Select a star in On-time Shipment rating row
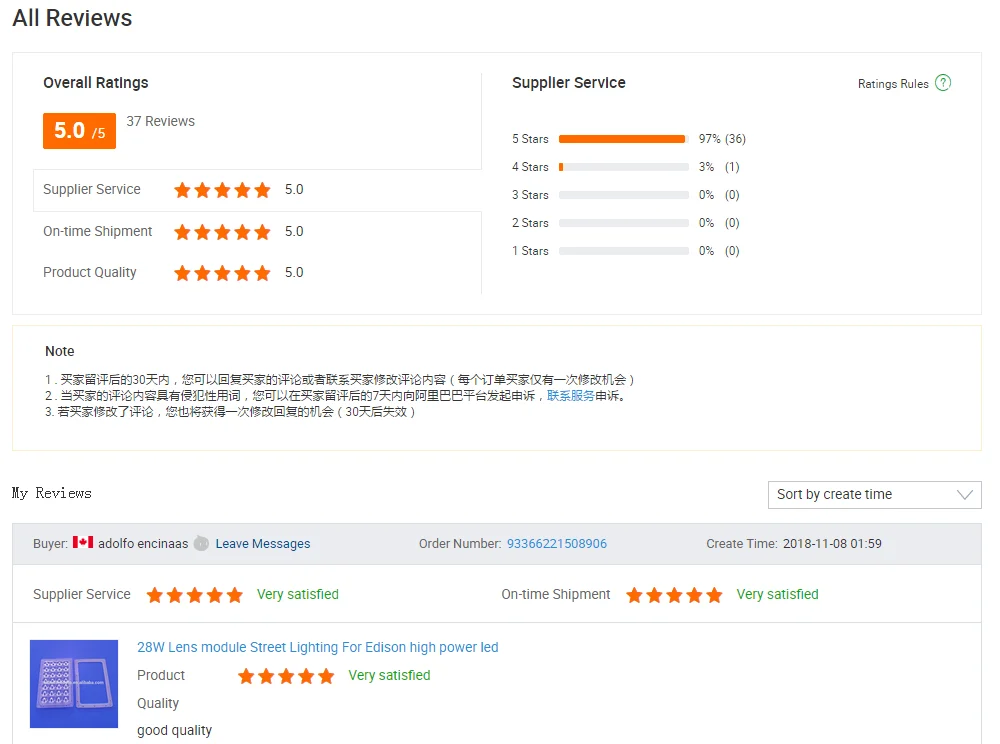The image size is (1000, 744). (x=222, y=231)
